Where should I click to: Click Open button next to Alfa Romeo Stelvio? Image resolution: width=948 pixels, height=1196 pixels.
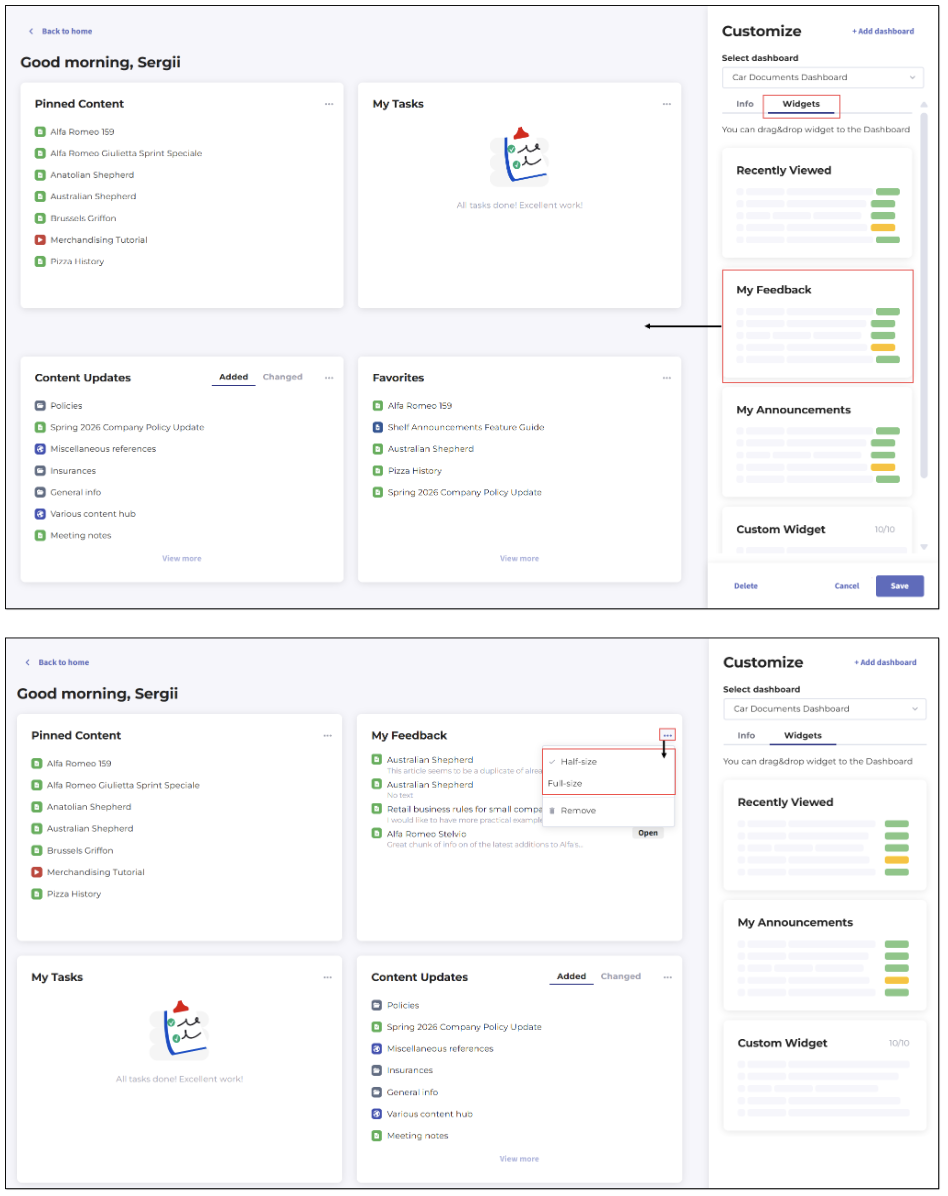pyautogui.click(x=648, y=833)
